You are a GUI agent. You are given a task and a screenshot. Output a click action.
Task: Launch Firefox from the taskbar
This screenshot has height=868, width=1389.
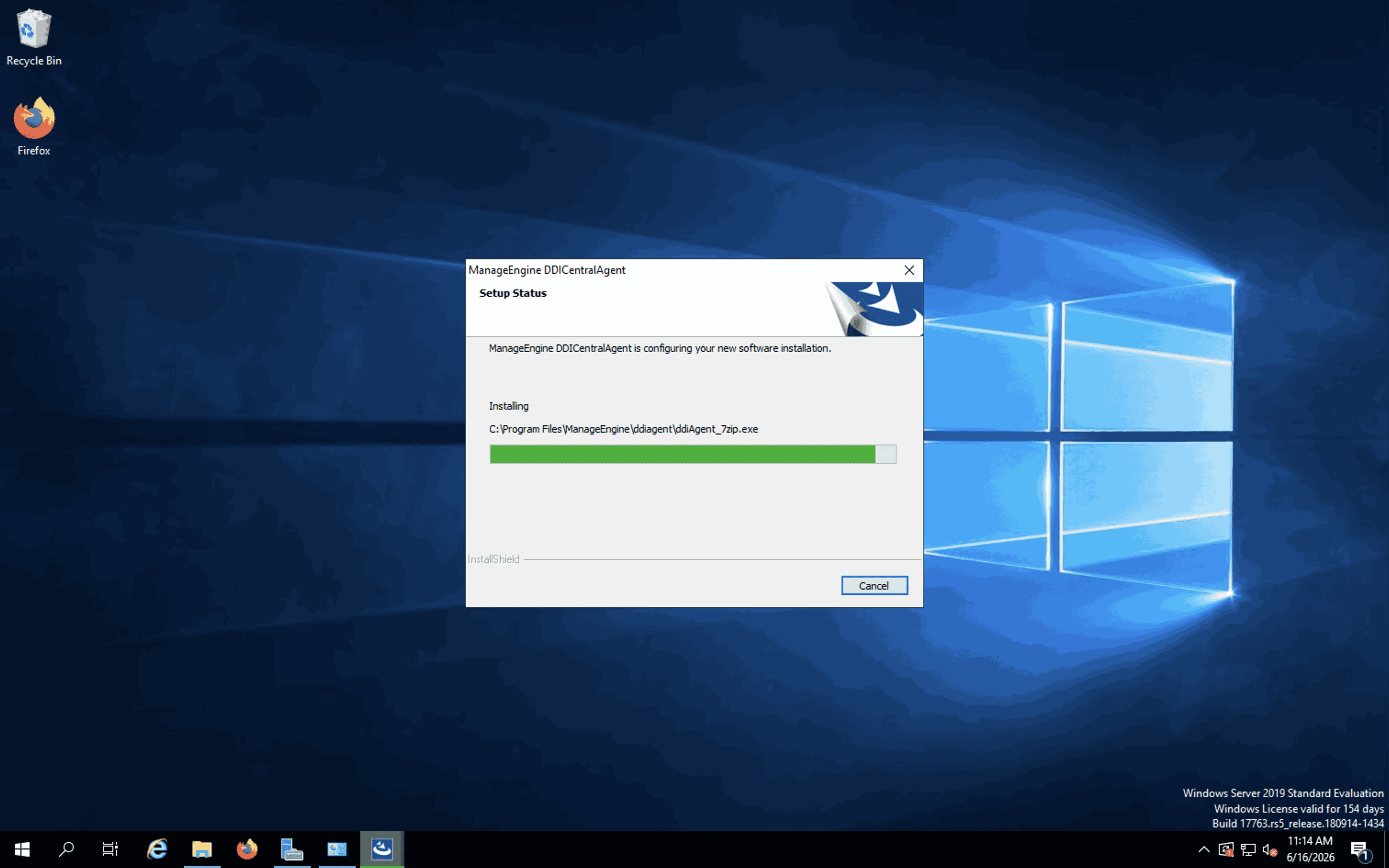click(x=247, y=849)
